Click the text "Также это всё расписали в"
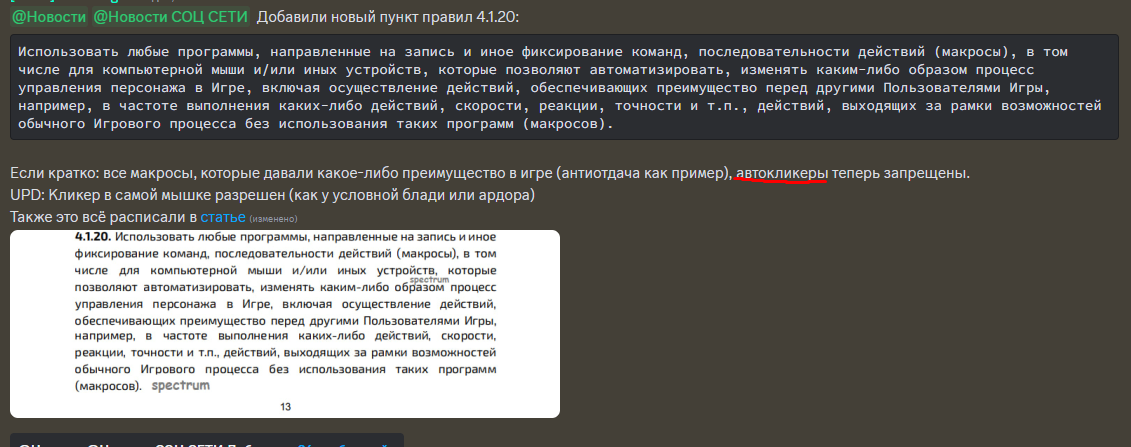 click(x=104, y=217)
